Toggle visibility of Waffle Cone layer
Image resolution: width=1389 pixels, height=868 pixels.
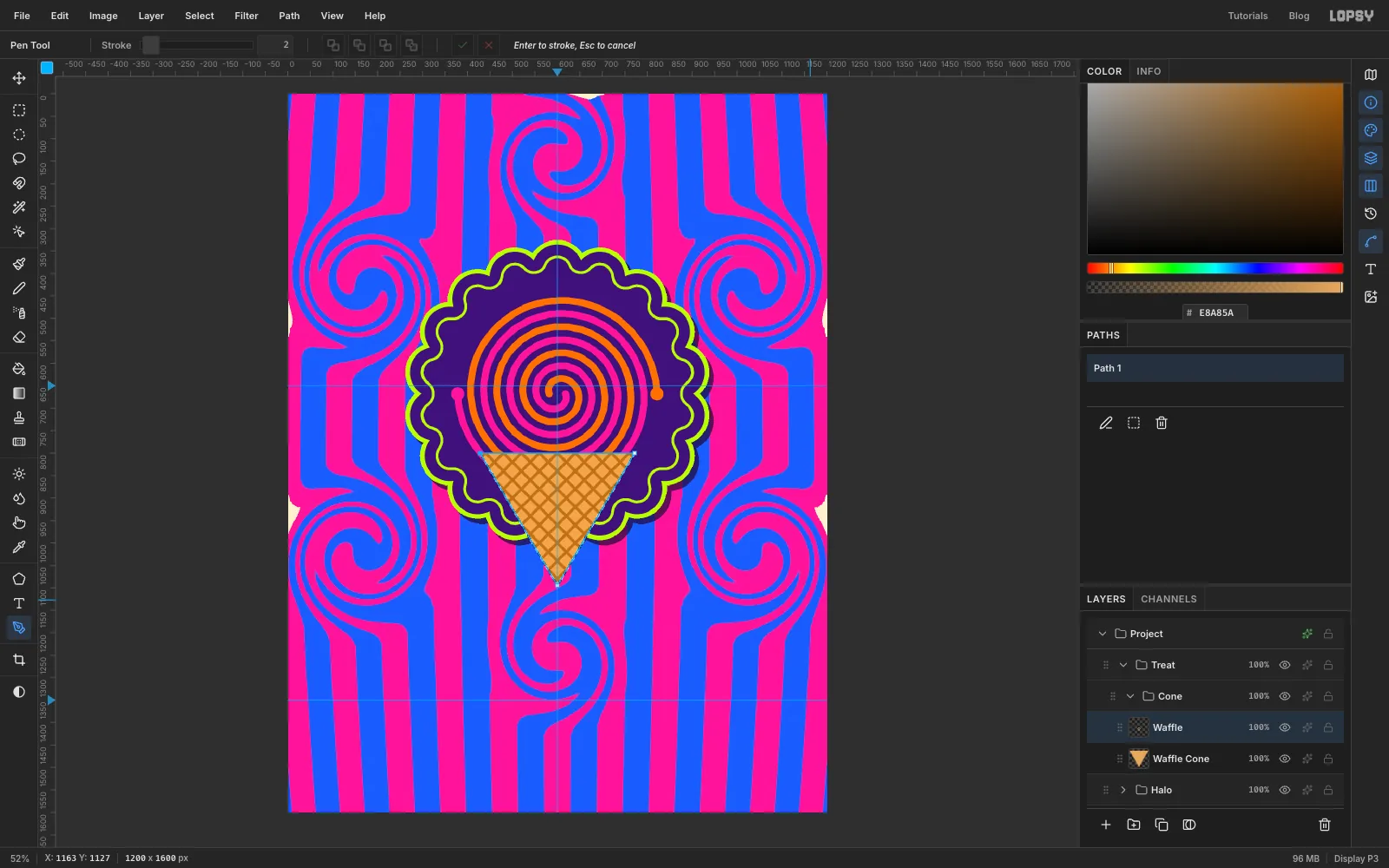point(1285,759)
